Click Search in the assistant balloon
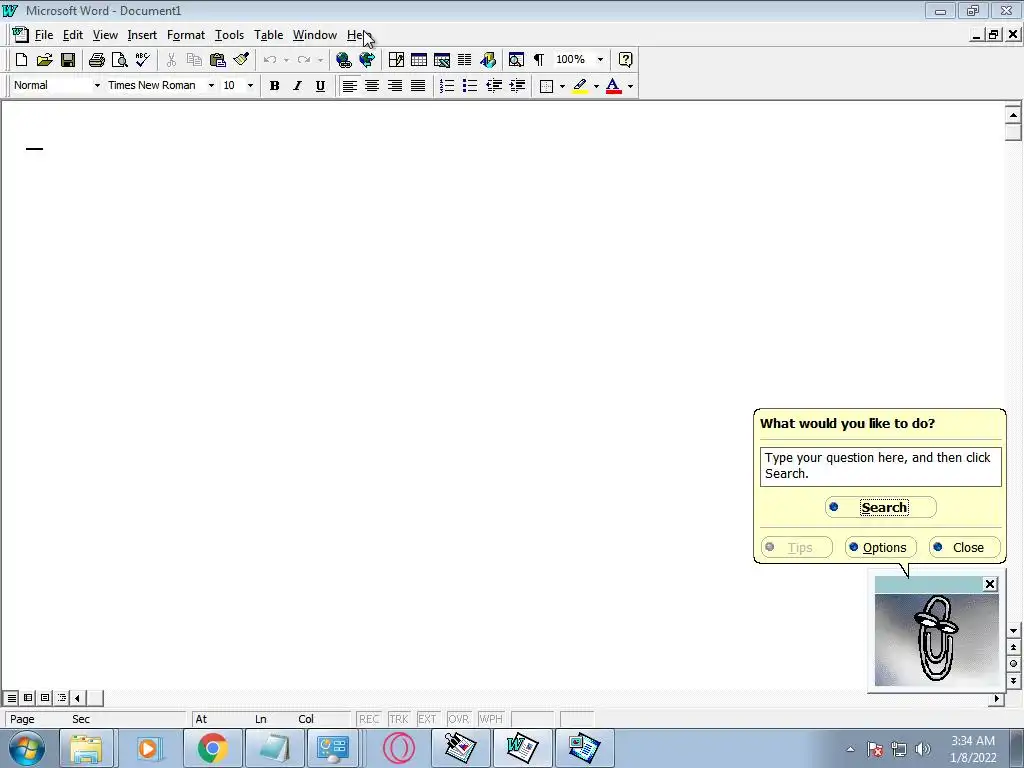Screen dimensions: 1024x768 (880, 507)
